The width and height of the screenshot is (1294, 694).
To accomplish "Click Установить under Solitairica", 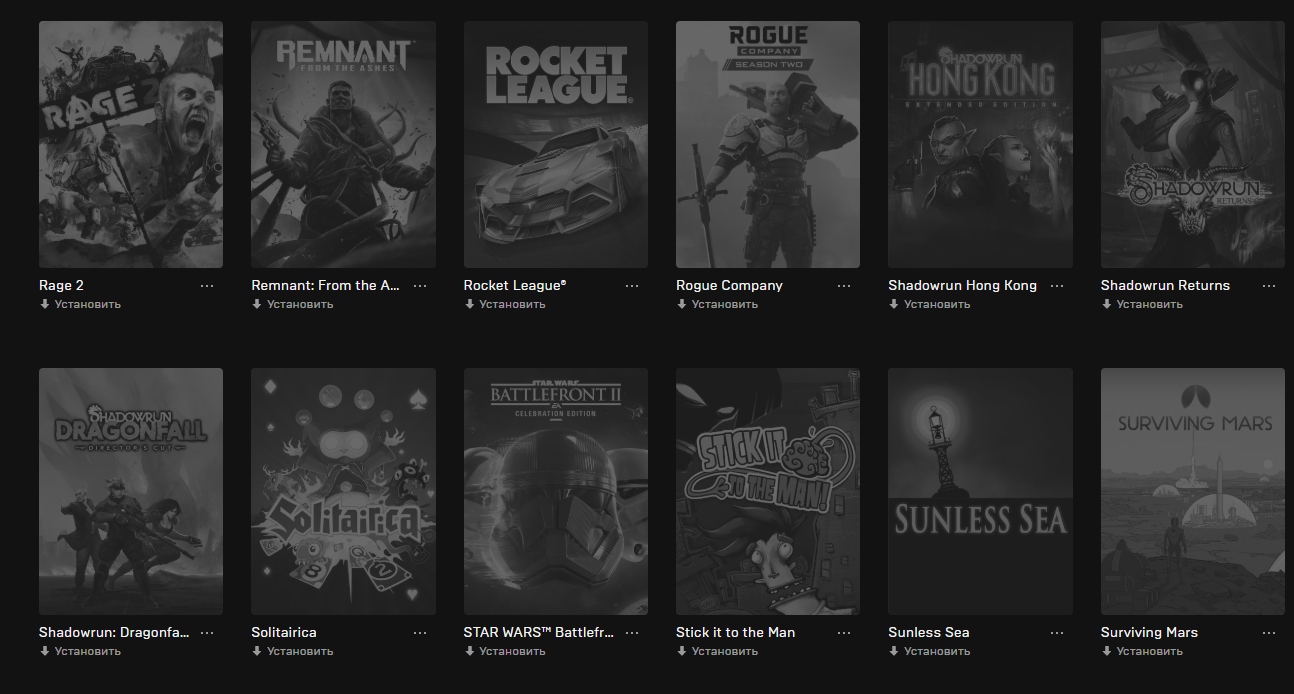I will [292, 651].
